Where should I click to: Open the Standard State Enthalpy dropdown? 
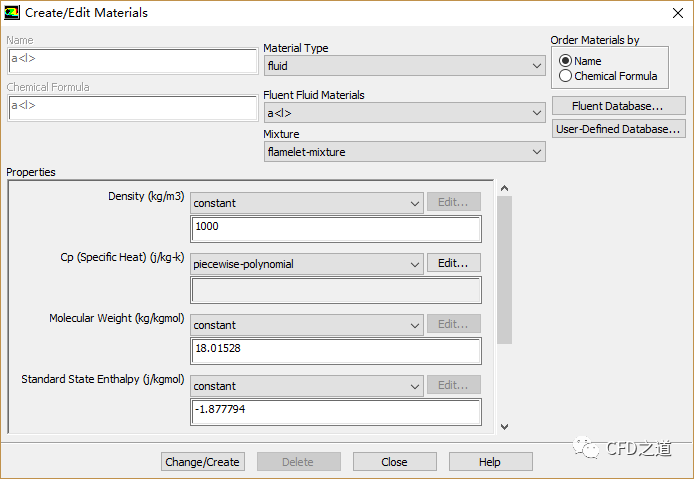(306, 386)
